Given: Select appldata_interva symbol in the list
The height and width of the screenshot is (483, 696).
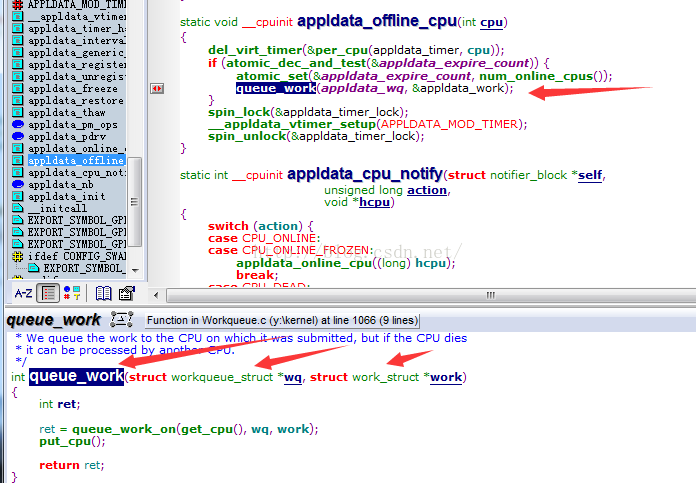Looking at the screenshot, I should click(76, 40).
